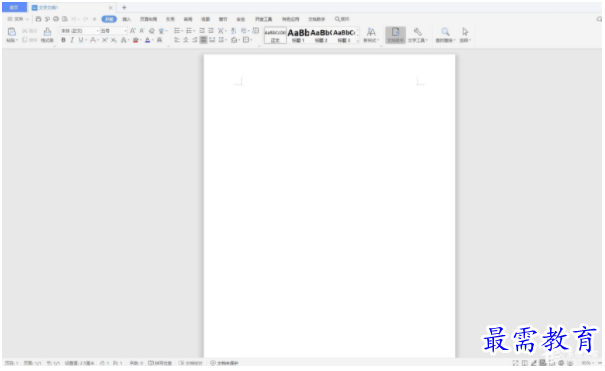
Task: Click the Format Painter brush icon
Action: point(47,32)
